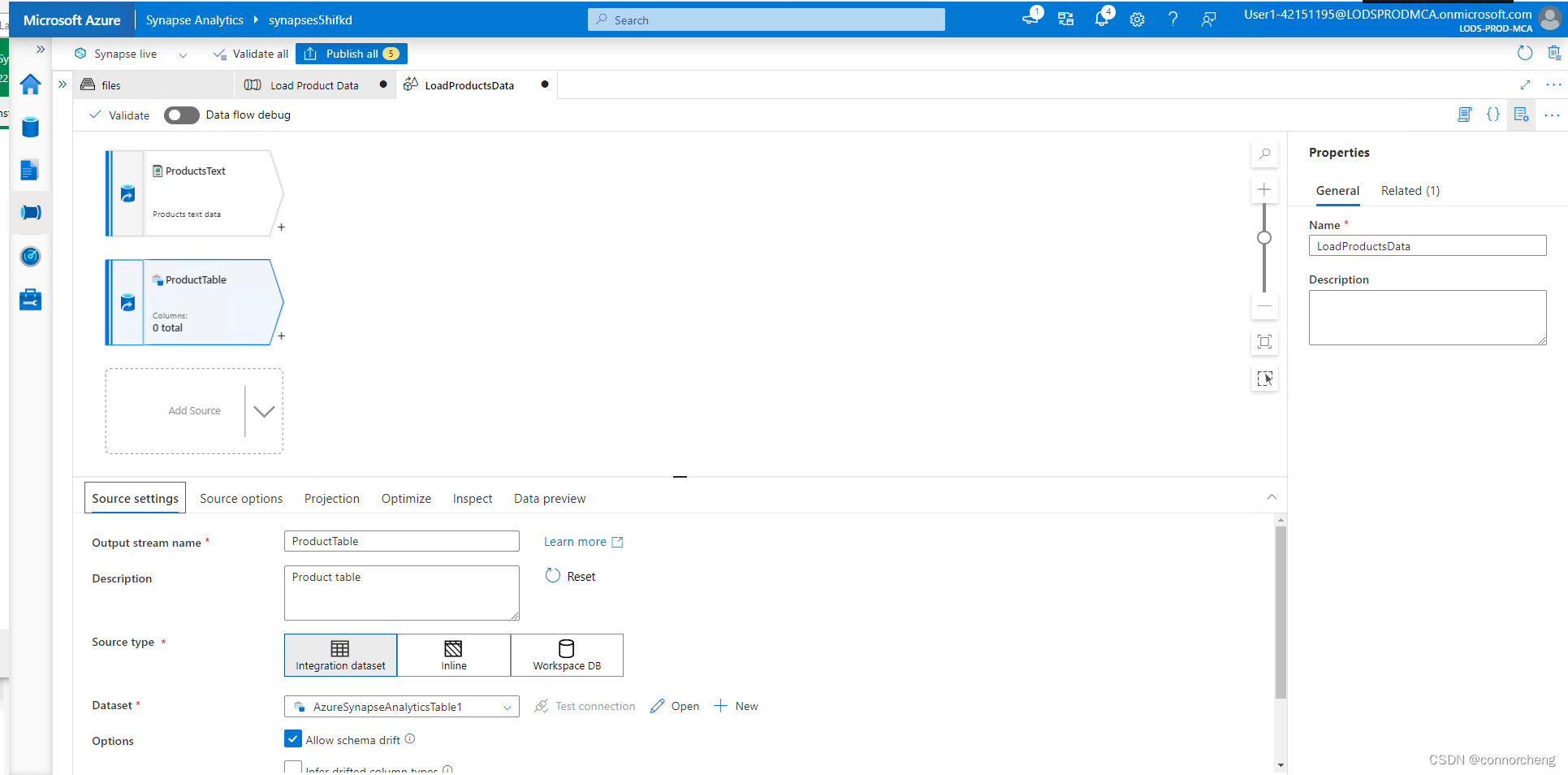Click the Output stream name field
This screenshot has width=1568, height=775.
click(x=401, y=541)
